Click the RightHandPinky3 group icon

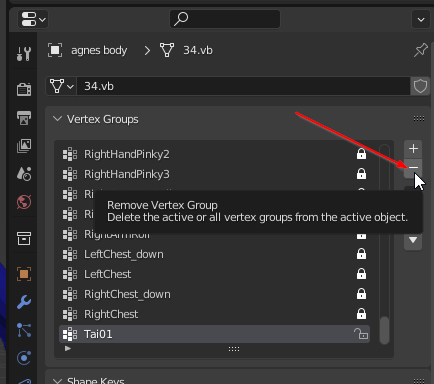click(x=70, y=174)
